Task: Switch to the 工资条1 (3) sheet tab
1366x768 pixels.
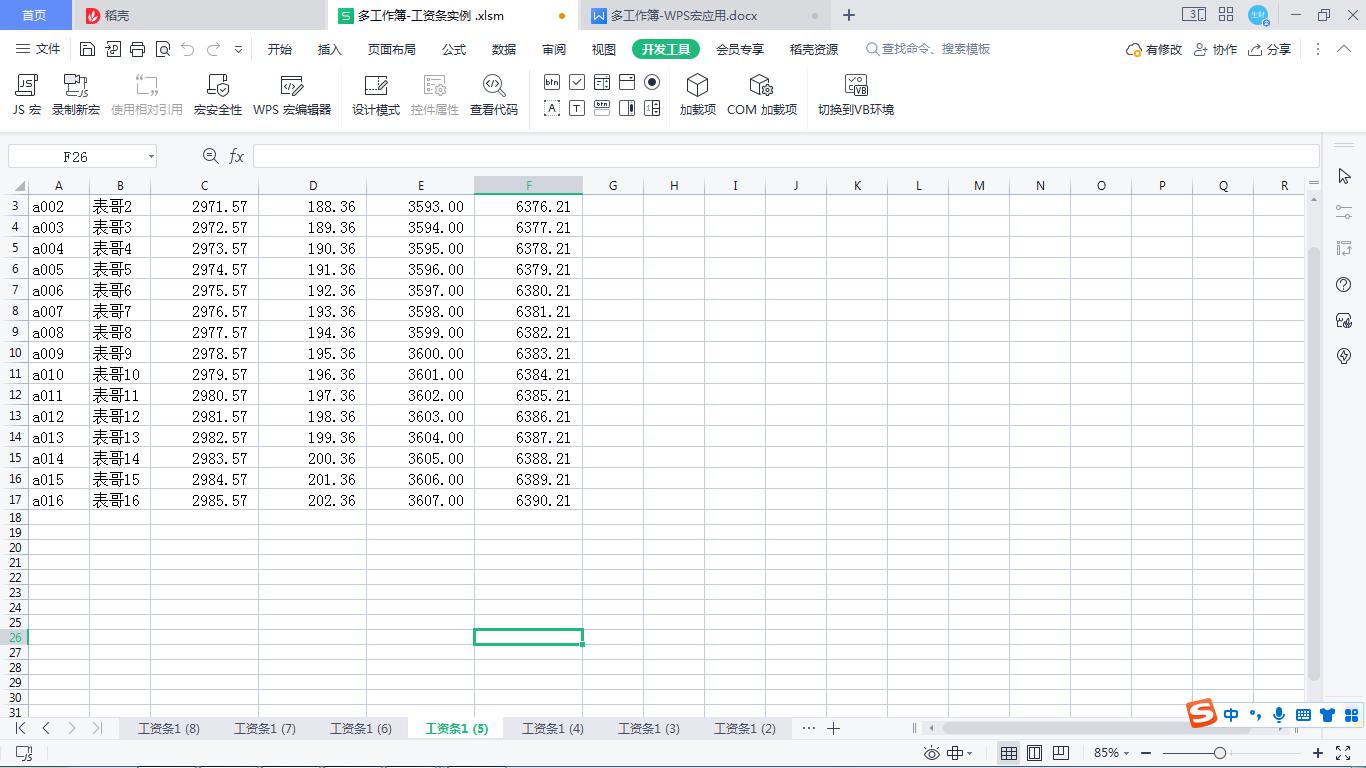Action: tap(648, 728)
